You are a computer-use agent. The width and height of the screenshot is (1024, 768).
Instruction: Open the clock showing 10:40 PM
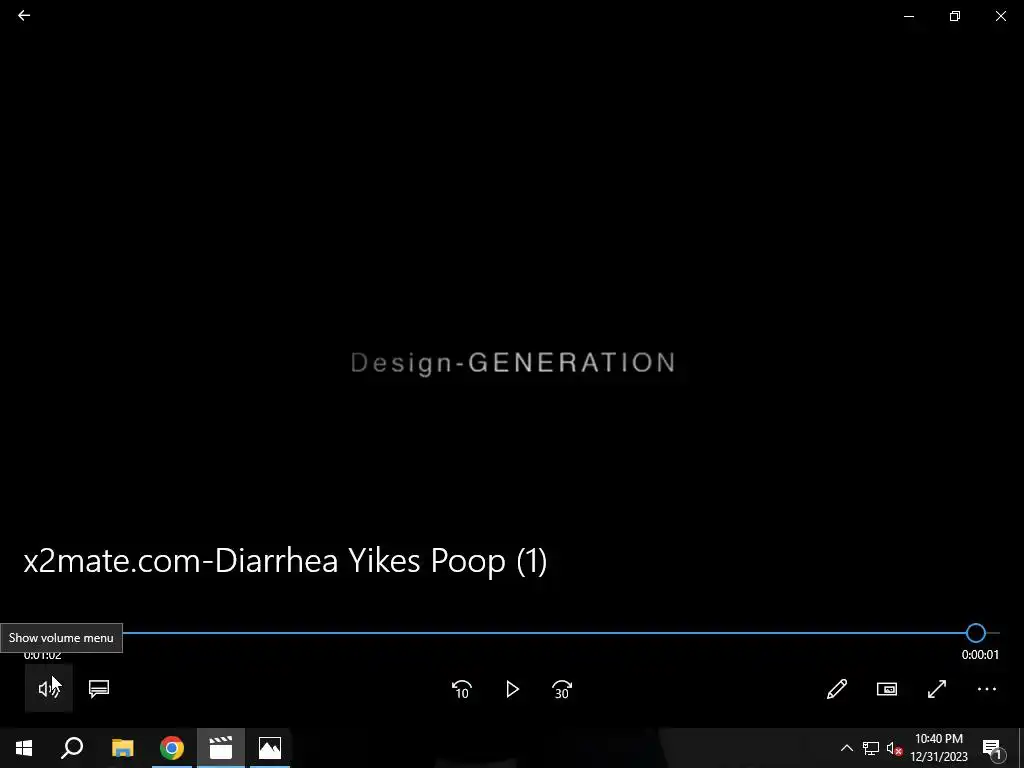pyautogui.click(x=939, y=748)
